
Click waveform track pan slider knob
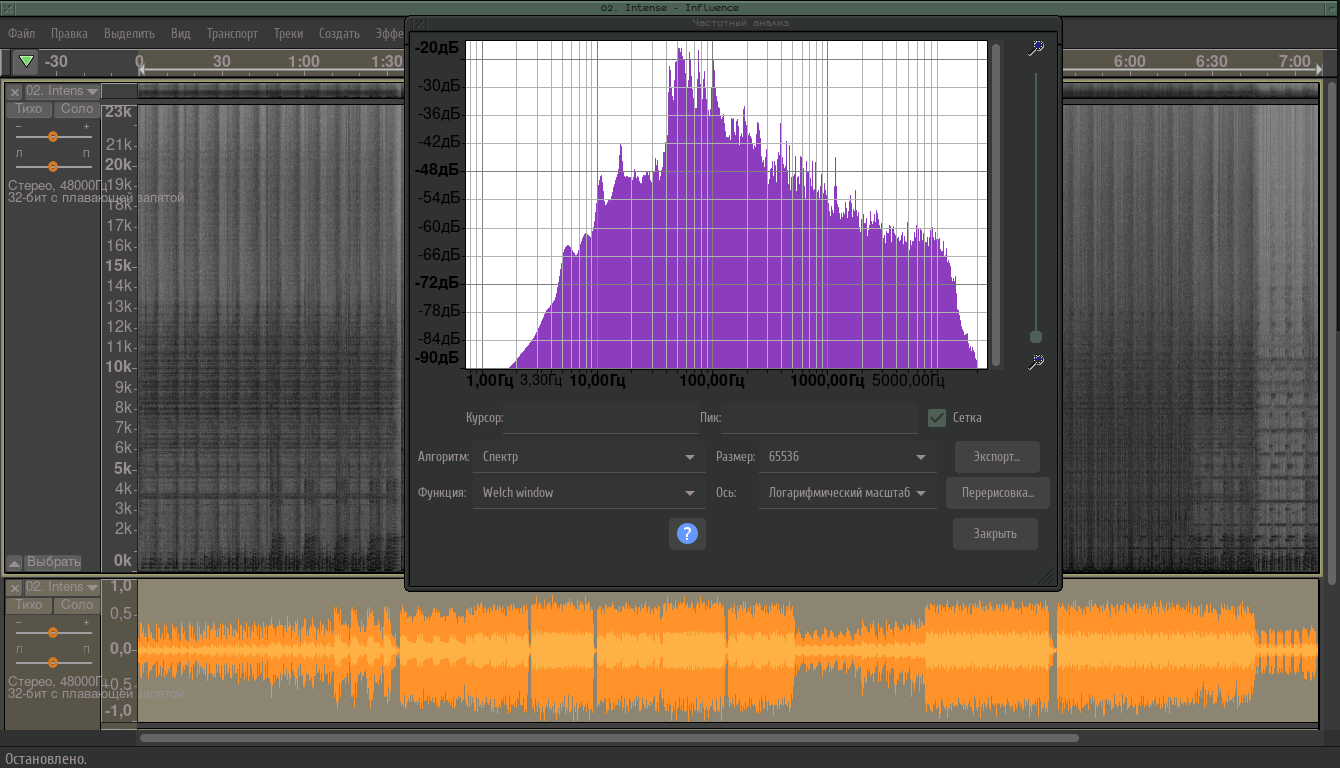click(x=53, y=662)
